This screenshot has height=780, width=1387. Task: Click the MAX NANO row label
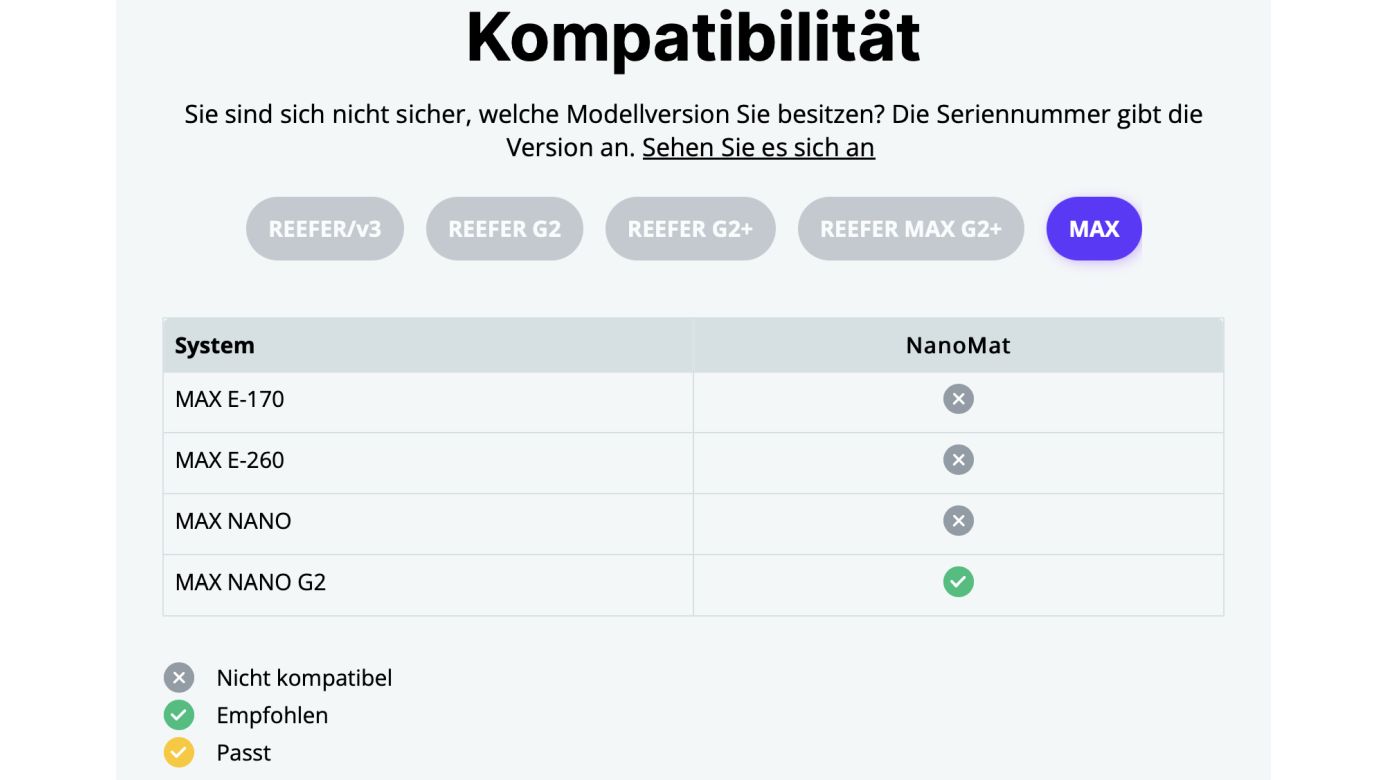pos(233,521)
